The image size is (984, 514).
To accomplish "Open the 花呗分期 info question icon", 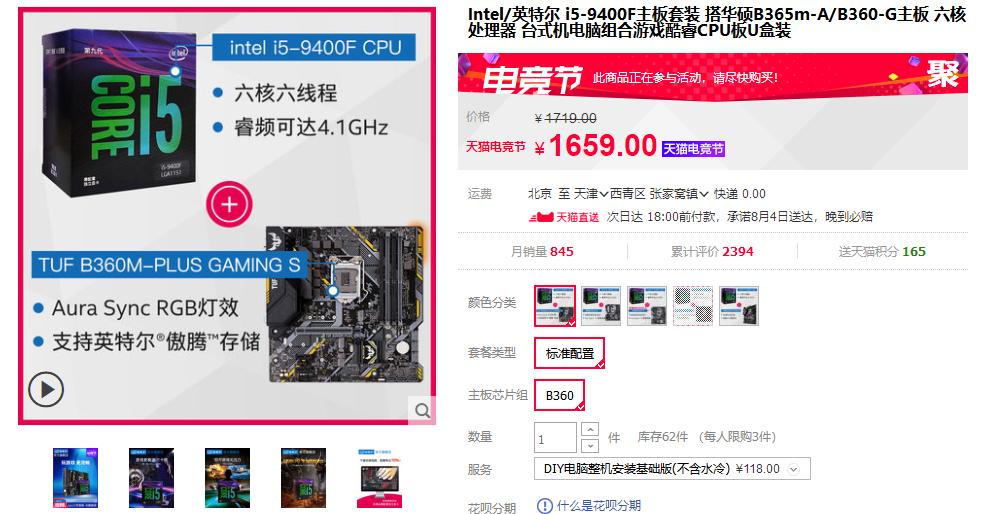I will (x=545, y=506).
